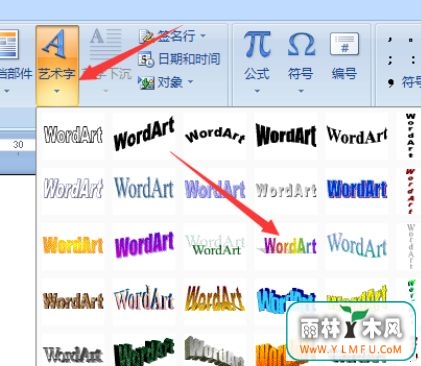The width and height of the screenshot is (421, 366).
Task: Expand the arrow under 符号 omega
Action: click(x=301, y=91)
